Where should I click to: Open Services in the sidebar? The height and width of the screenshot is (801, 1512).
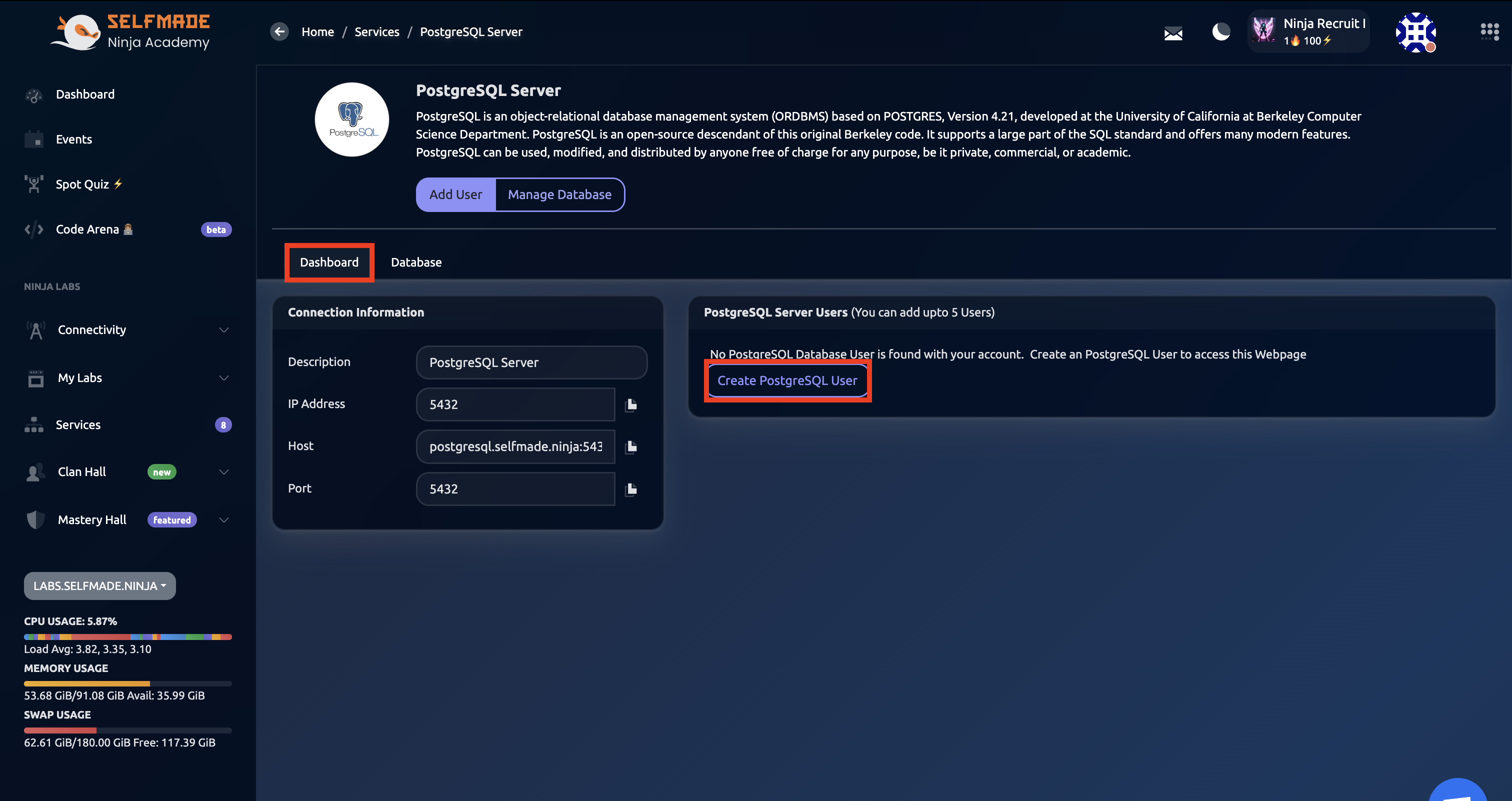[x=78, y=425]
